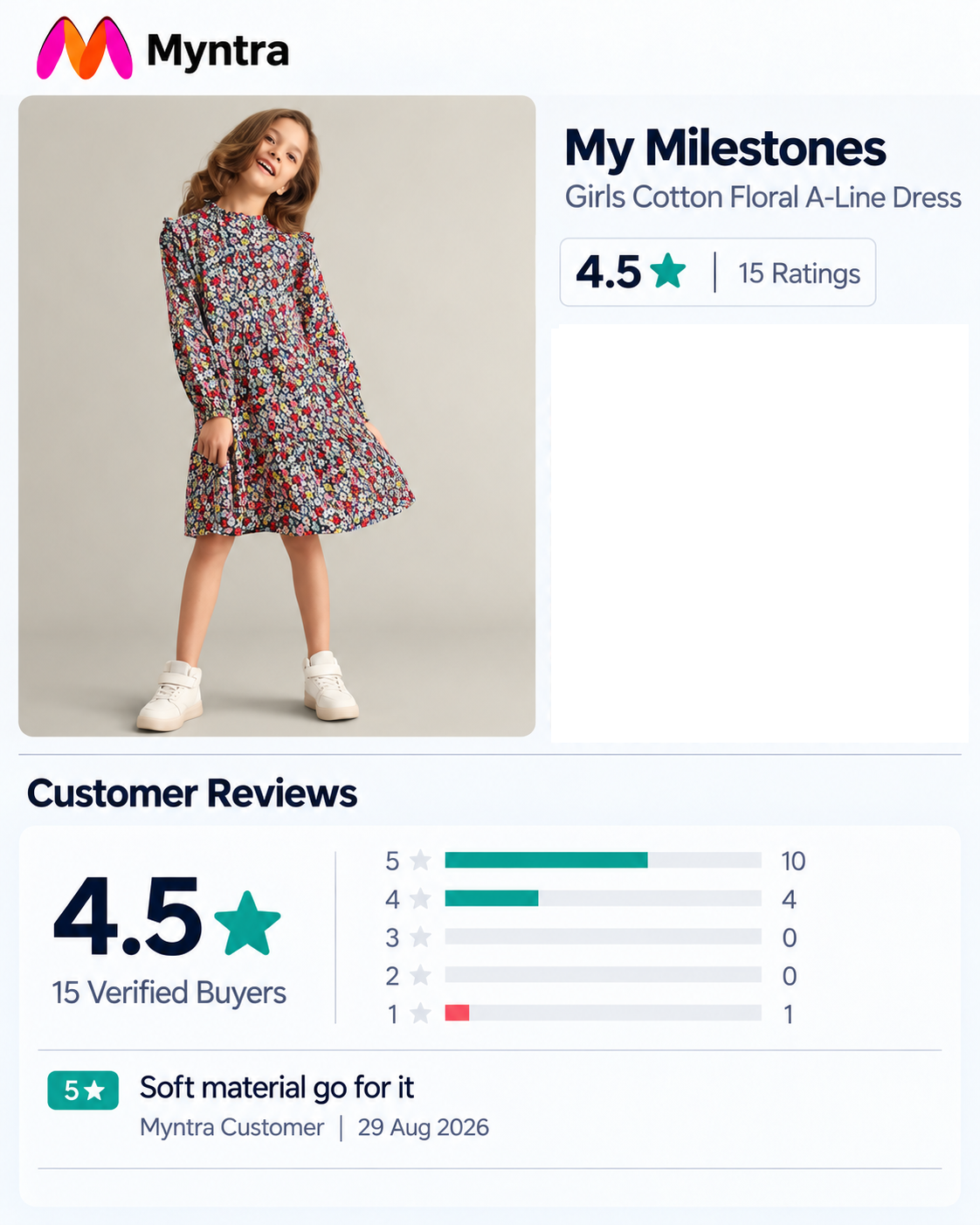The image size is (980, 1225).
Task: Click the 4.5 value in the rating badge
Action: point(609,272)
